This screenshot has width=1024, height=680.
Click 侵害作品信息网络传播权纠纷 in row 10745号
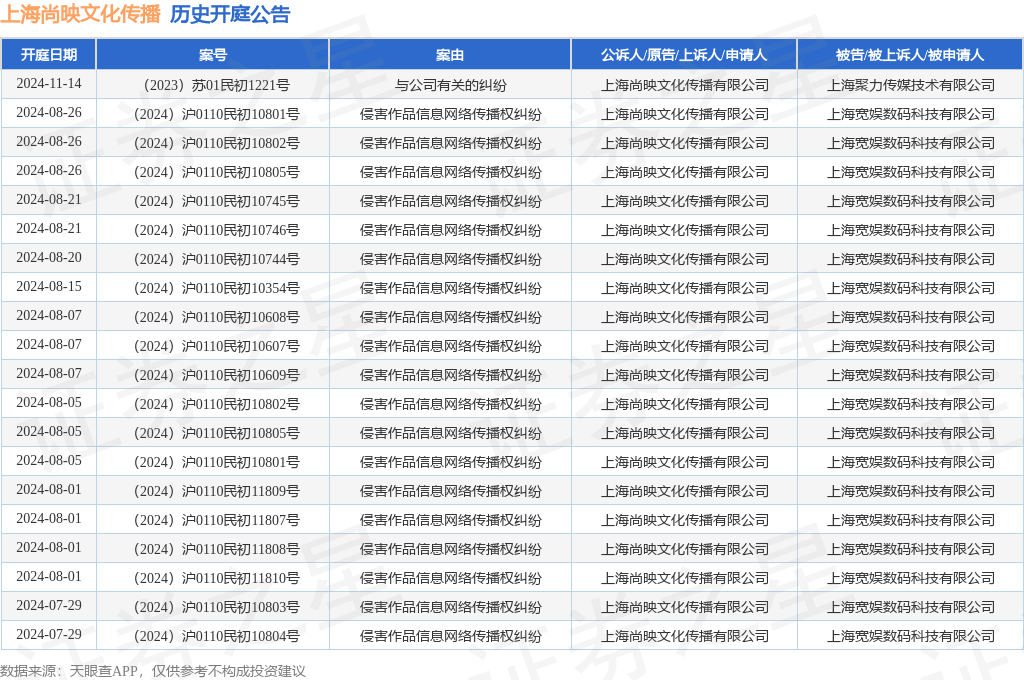450,201
